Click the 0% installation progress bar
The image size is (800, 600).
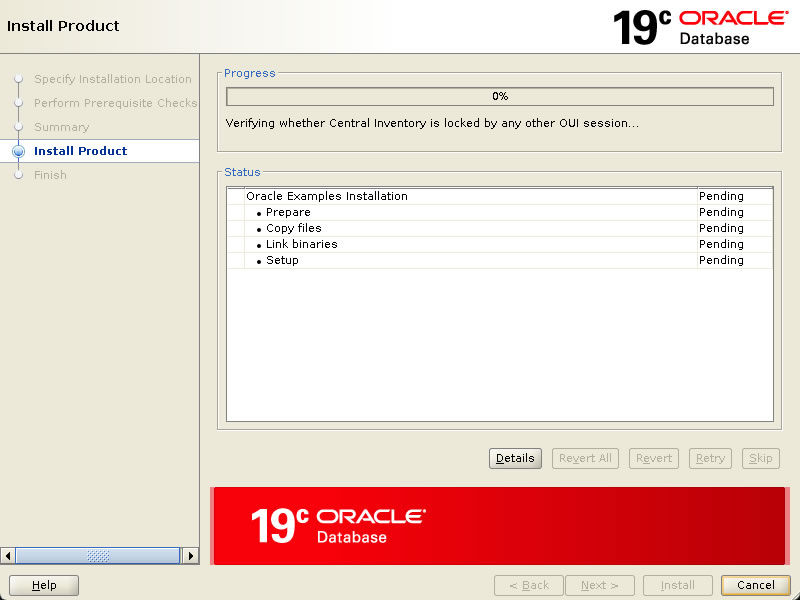point(500,96)
